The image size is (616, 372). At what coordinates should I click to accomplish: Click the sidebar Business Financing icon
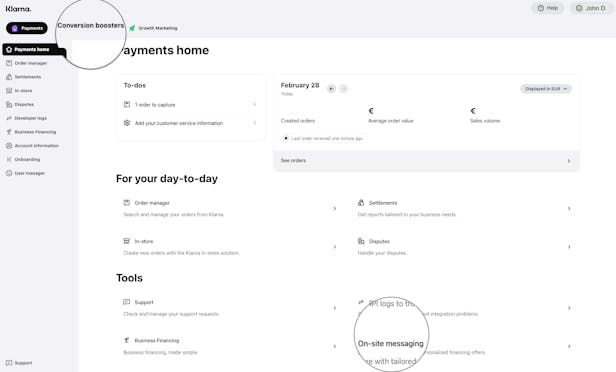tap(9, 132)
